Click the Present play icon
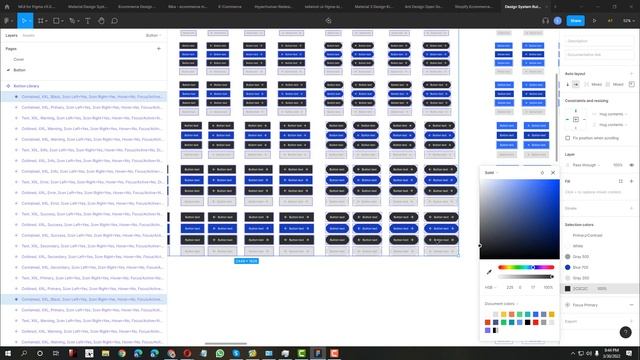The height and width of the screenshot is (360, 640). click(x=594, y=20)
